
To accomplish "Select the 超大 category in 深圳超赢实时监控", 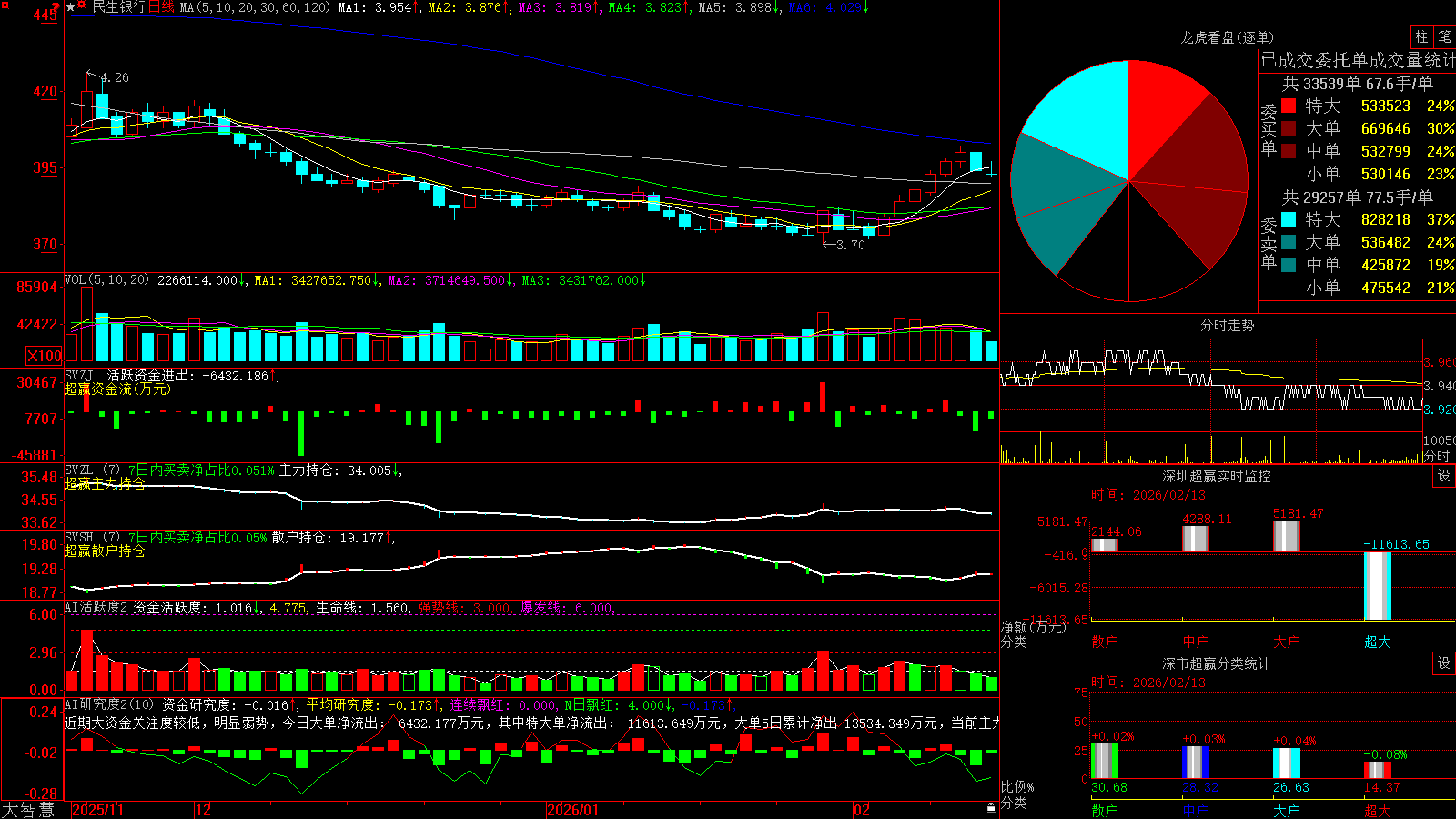I will (1377, 642).
